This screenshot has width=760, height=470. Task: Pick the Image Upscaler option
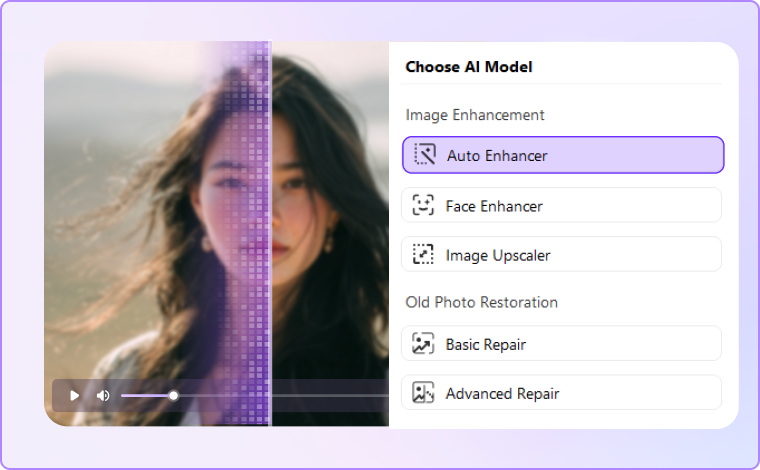pos(561,254)
